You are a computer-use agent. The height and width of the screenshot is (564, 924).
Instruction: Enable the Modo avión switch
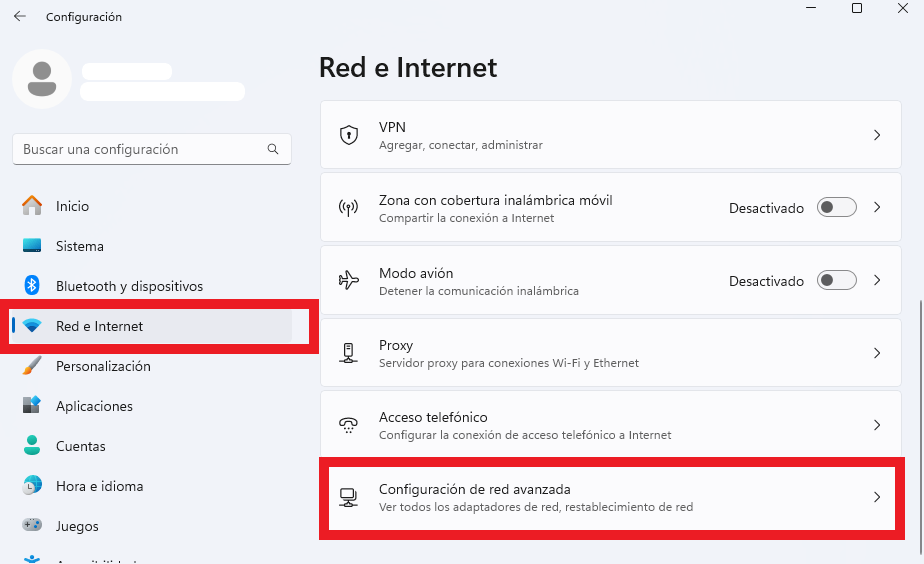click(836, 281)
